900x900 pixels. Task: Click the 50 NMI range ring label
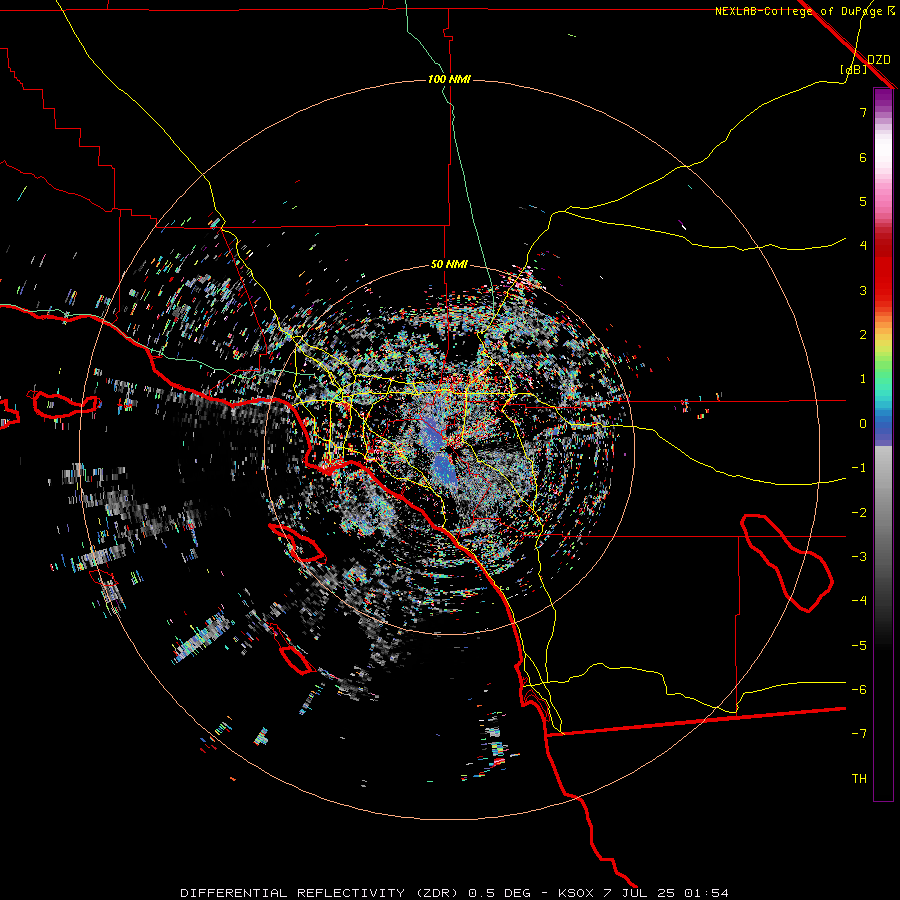449,265
